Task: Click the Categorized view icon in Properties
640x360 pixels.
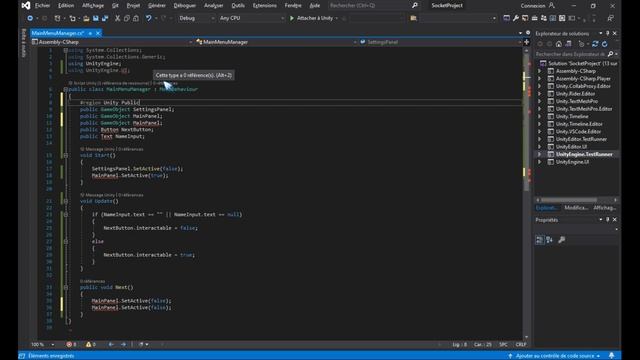Action: coord(540,240)
